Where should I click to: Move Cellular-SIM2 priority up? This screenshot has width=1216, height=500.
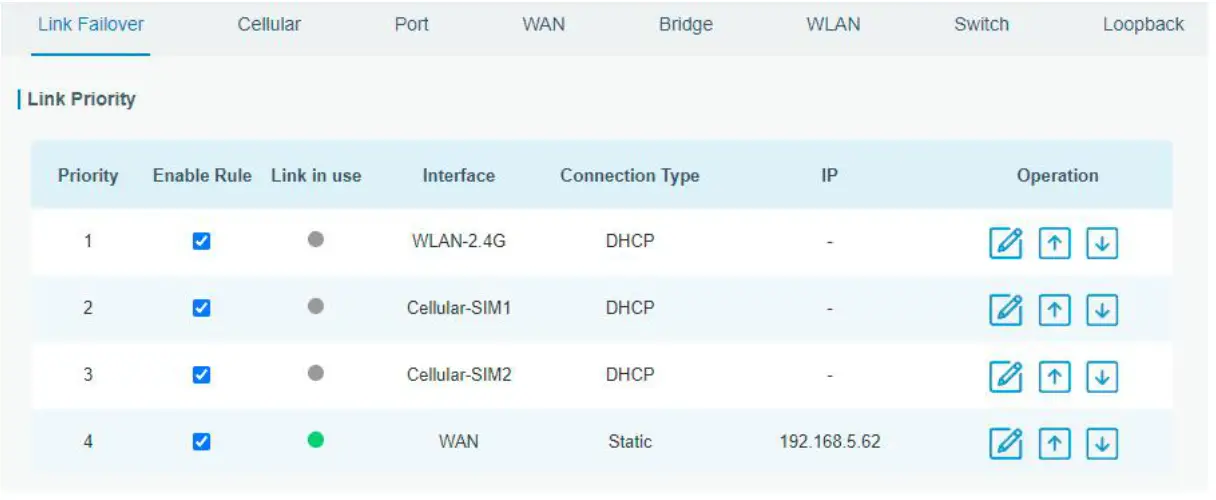click(x=1054, y=376)
